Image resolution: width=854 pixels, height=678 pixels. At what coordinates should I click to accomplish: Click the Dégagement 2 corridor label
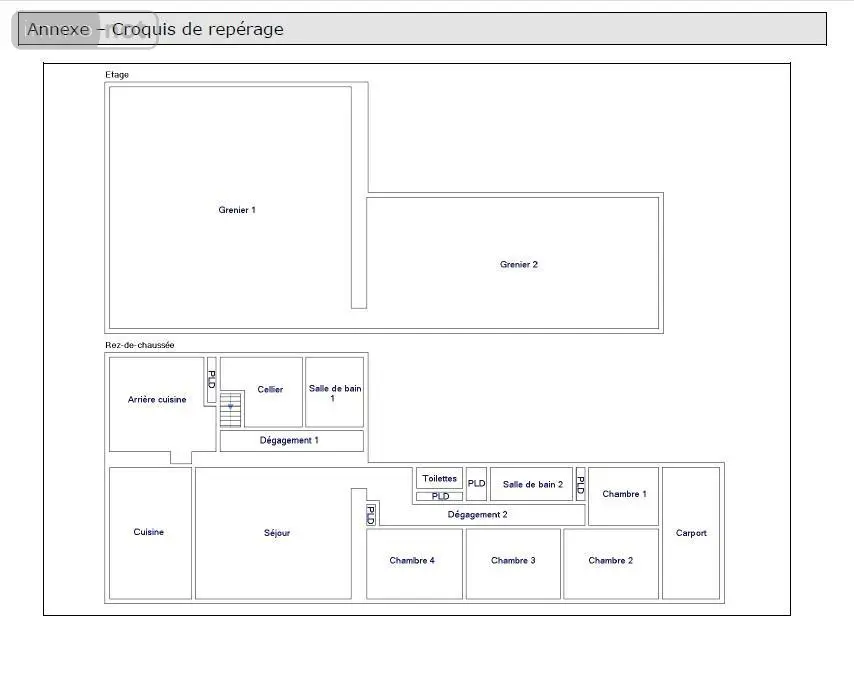[478, 515]
